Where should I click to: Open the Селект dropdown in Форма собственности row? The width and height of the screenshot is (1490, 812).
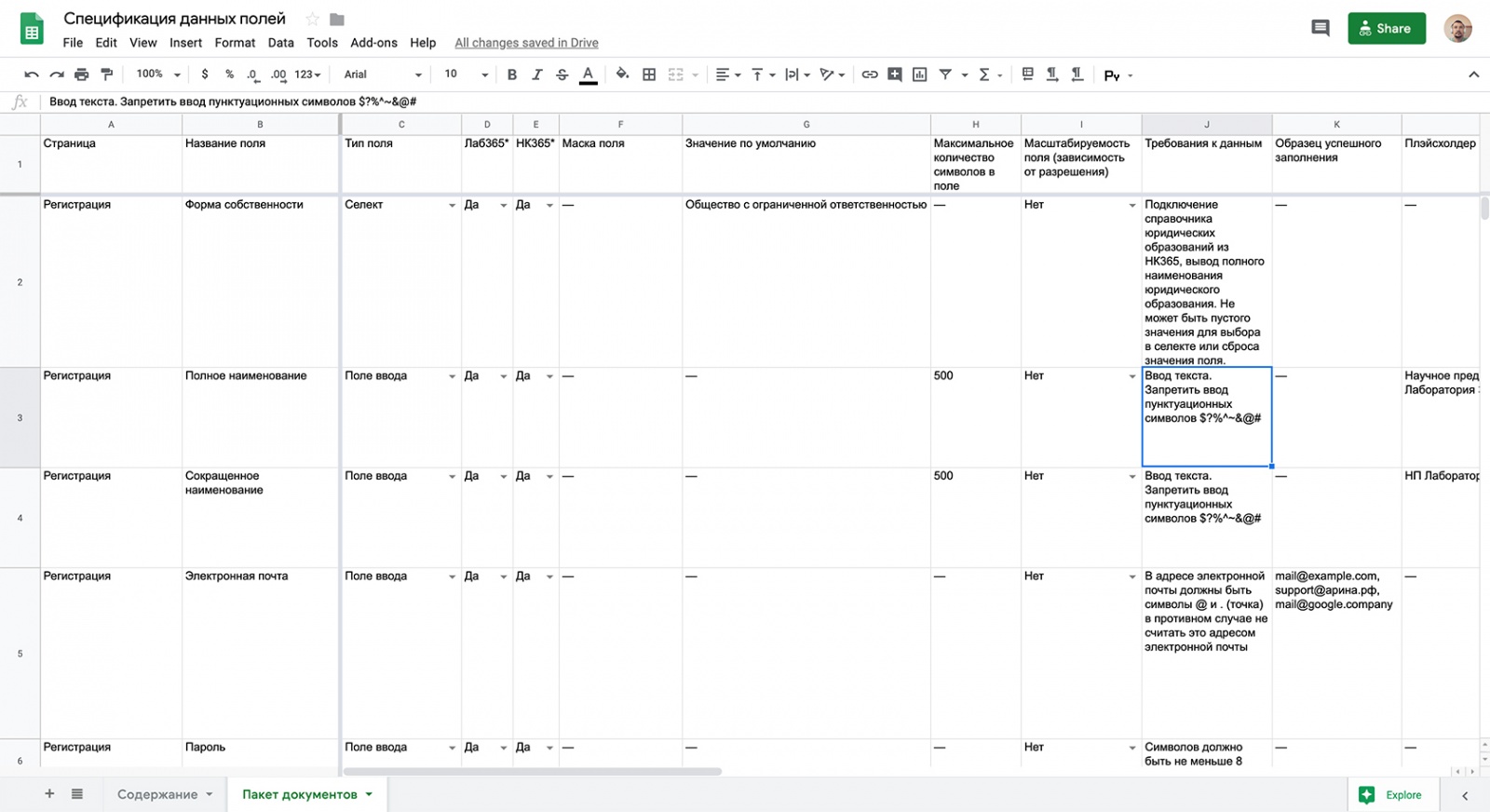452,205
